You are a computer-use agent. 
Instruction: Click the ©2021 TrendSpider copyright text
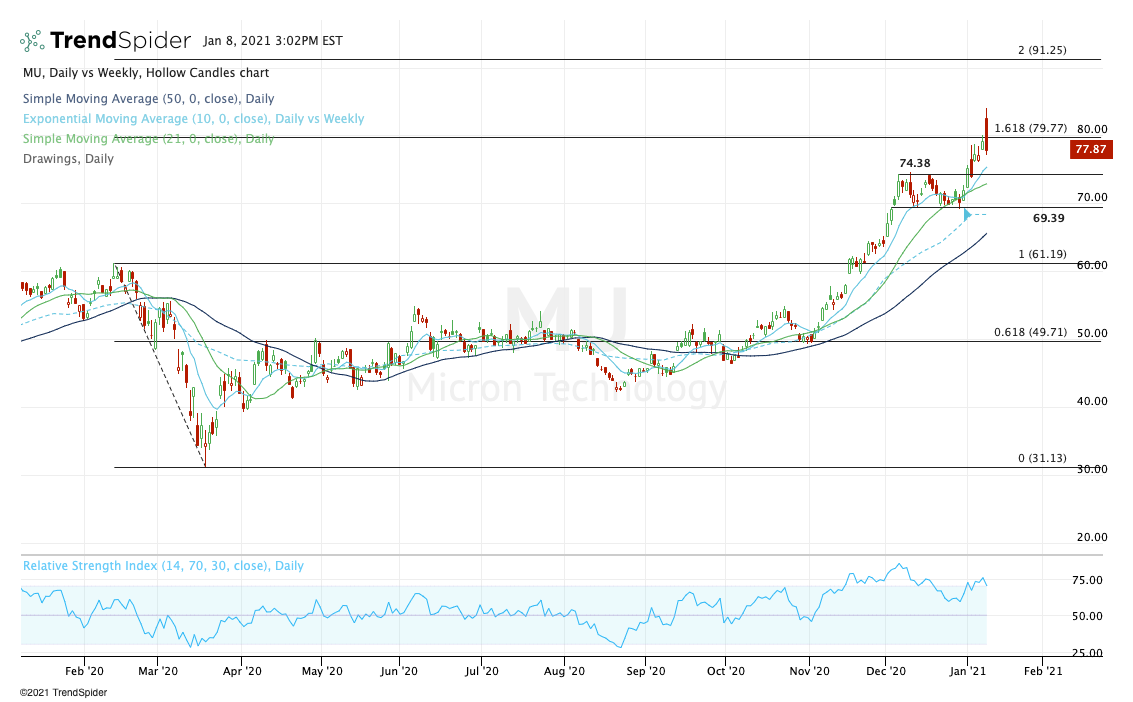[x=63, y=692]
